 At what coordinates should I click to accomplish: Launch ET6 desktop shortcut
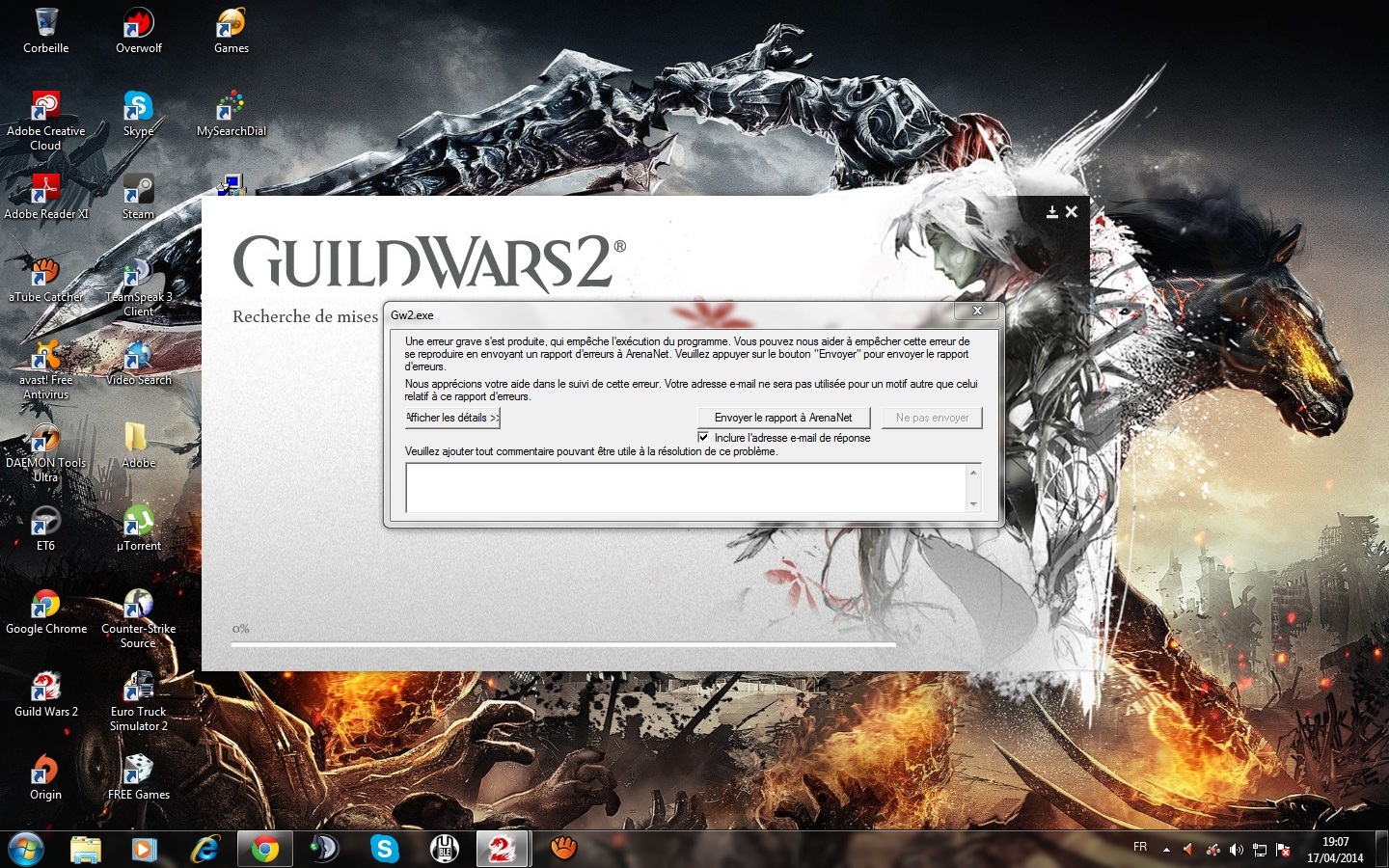point(45,529)
